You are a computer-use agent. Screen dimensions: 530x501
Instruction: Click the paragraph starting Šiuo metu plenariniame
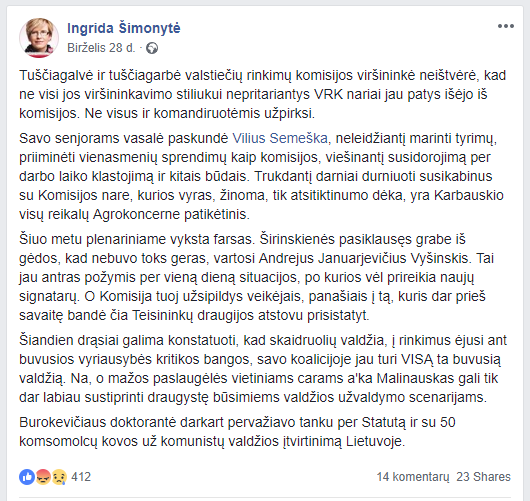pyautogui.click(x=257, y=277)
